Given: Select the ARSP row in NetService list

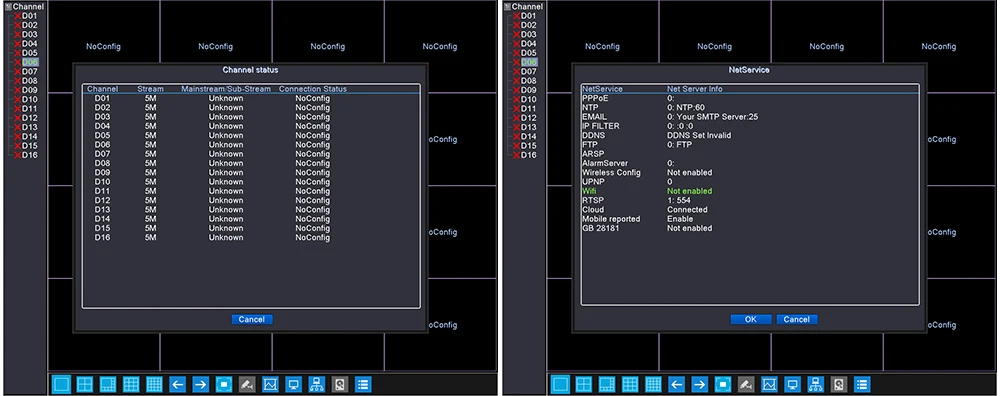Looking at the screenshot, I should point(749,154).
